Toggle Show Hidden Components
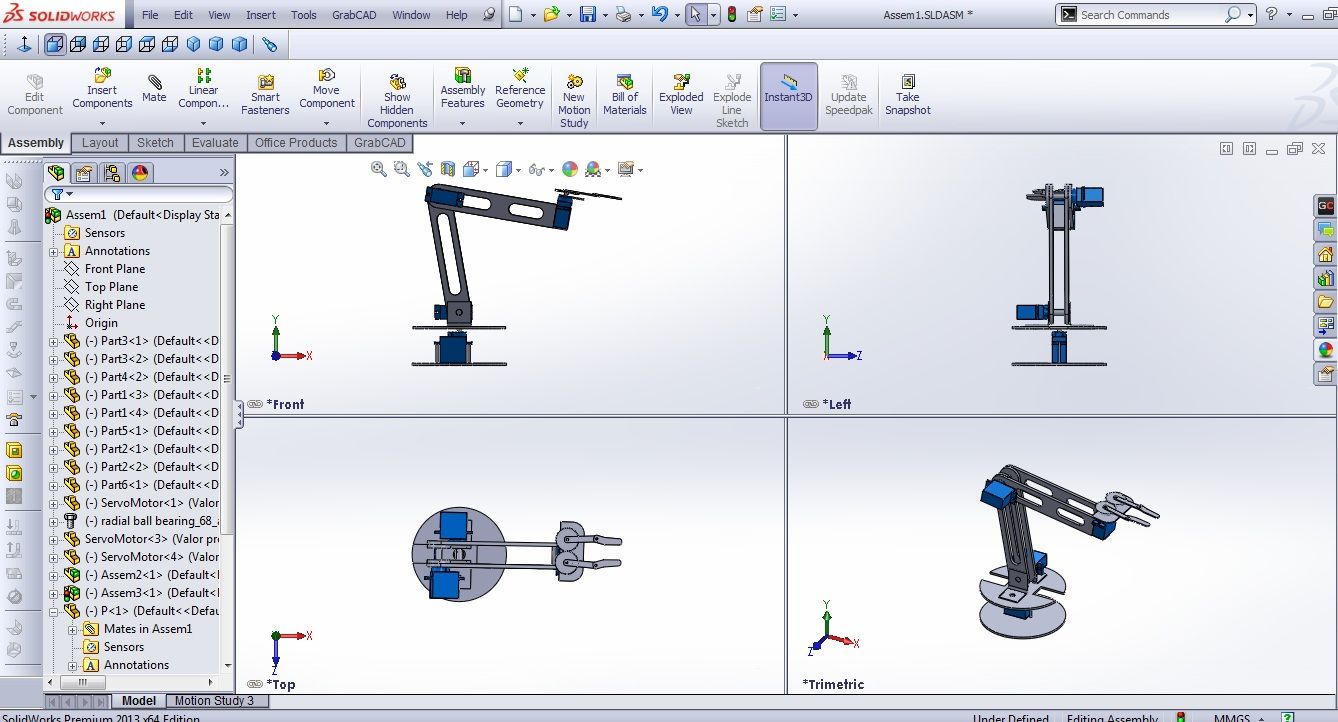 tap(397, 97)
